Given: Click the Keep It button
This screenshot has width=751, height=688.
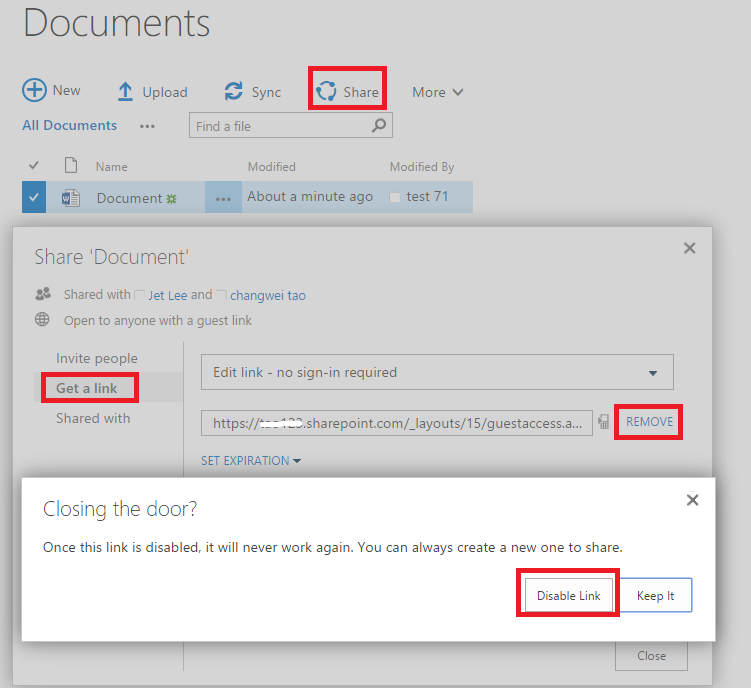Looking at the screenshot, I should 655,595.
